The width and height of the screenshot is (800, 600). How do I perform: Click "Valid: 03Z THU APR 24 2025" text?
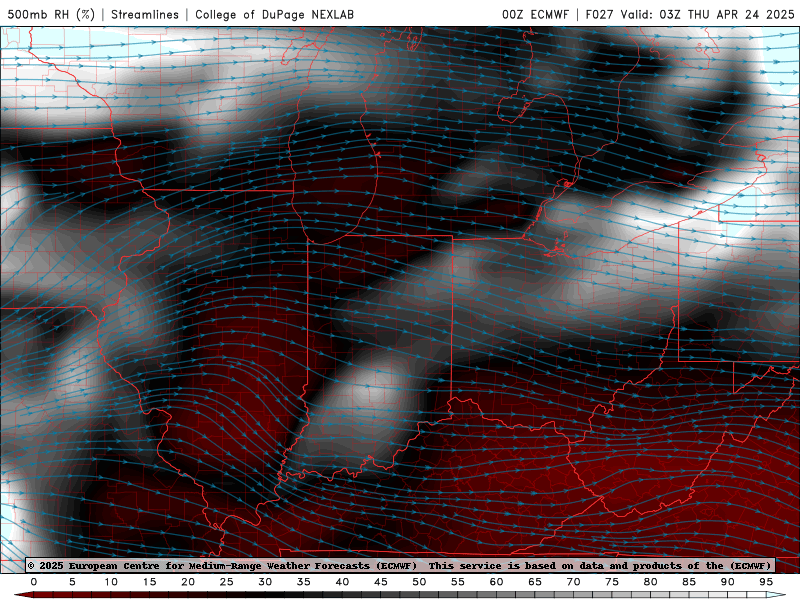708,14
